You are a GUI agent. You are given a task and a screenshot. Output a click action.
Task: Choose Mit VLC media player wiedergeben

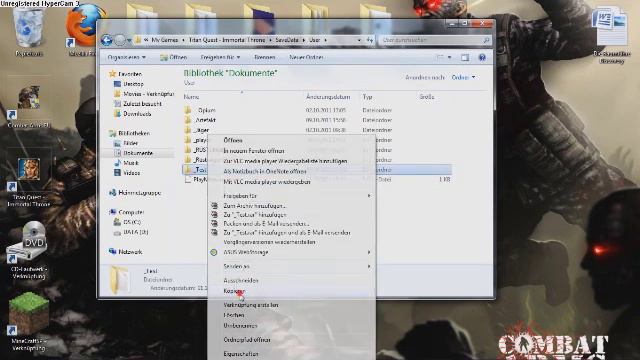[x=267, y=182]
